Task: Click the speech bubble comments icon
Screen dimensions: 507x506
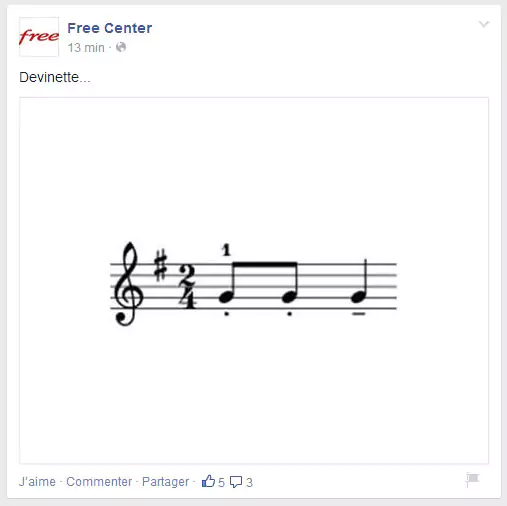Action: [x=236, y=482]
